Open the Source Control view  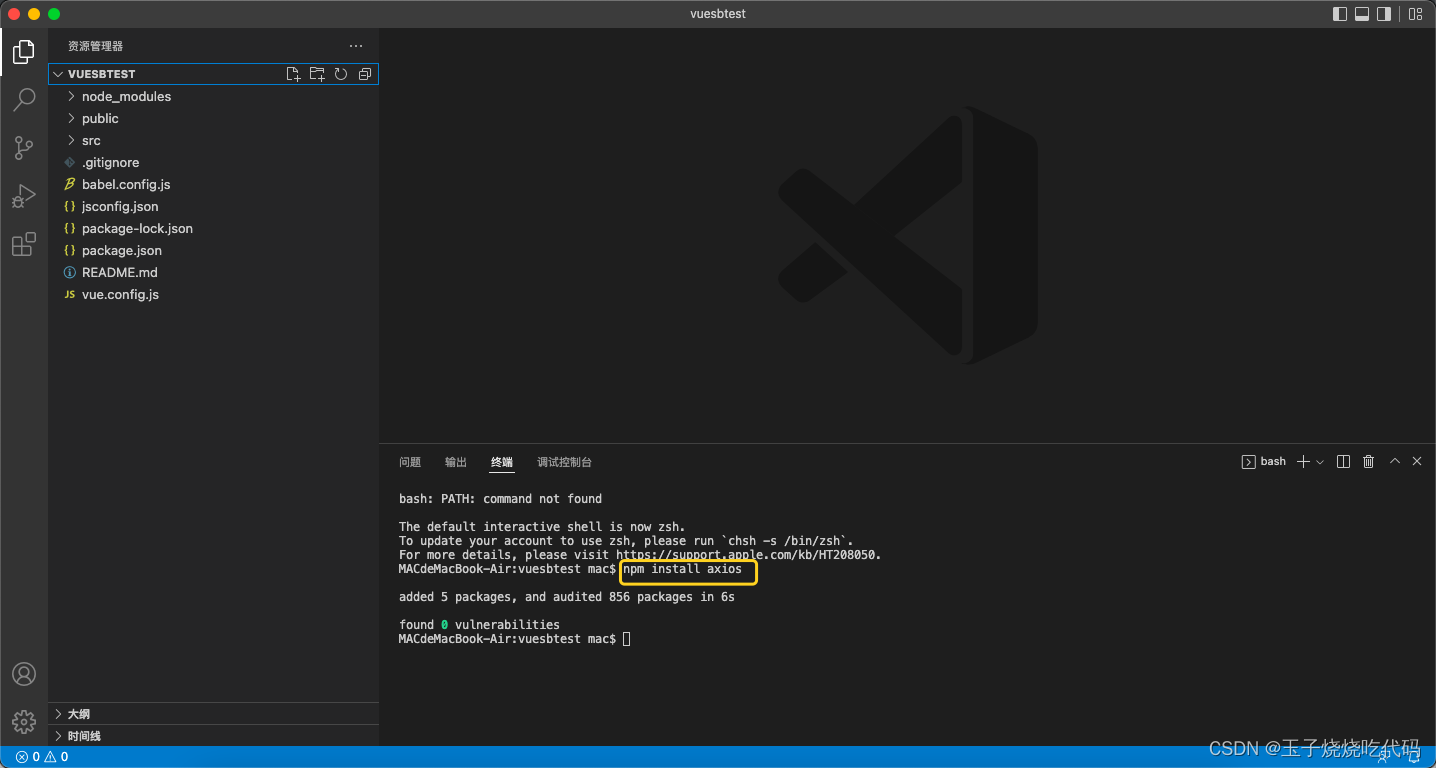coord(24,147)
